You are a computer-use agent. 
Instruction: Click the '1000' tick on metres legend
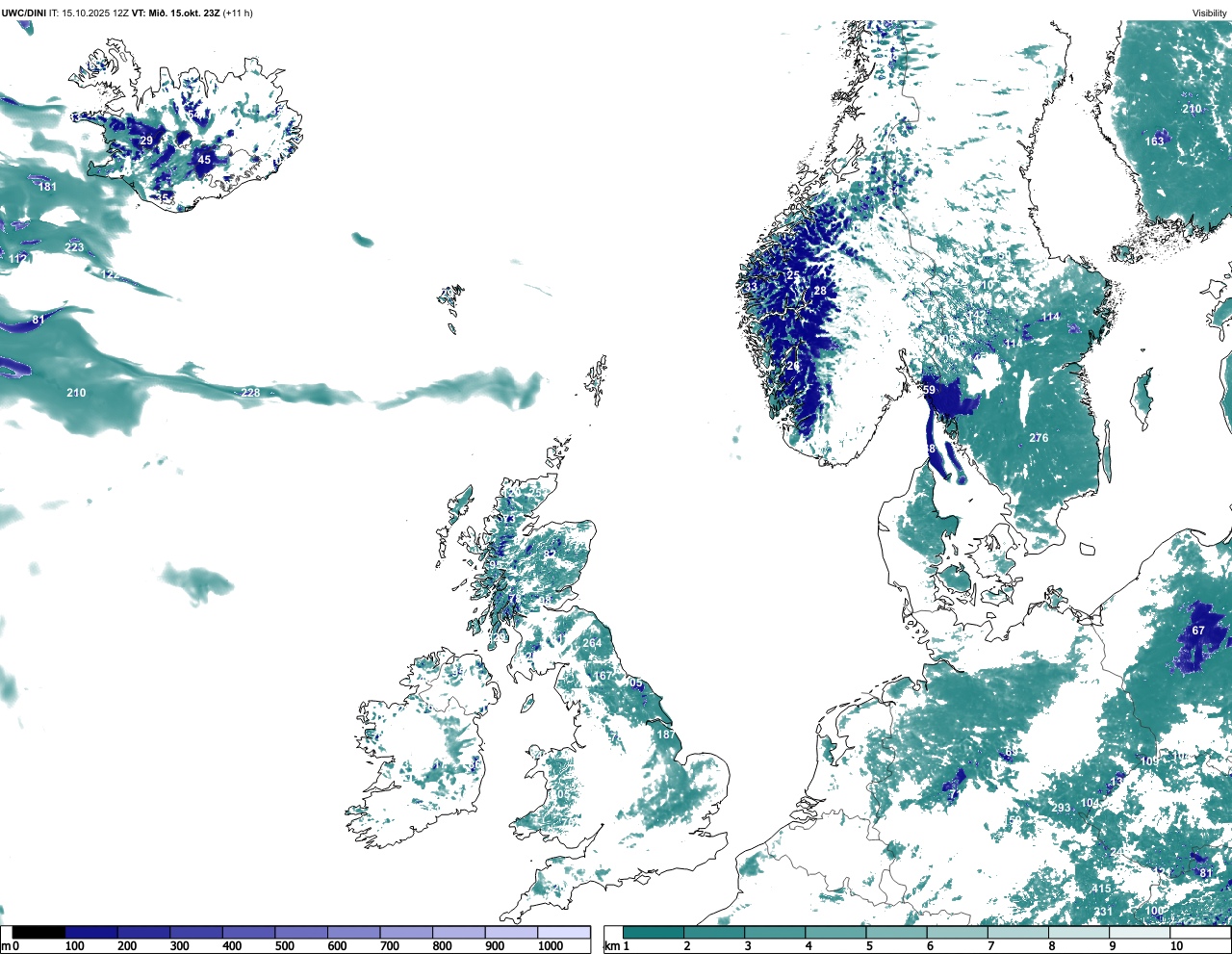click(551, 946)
